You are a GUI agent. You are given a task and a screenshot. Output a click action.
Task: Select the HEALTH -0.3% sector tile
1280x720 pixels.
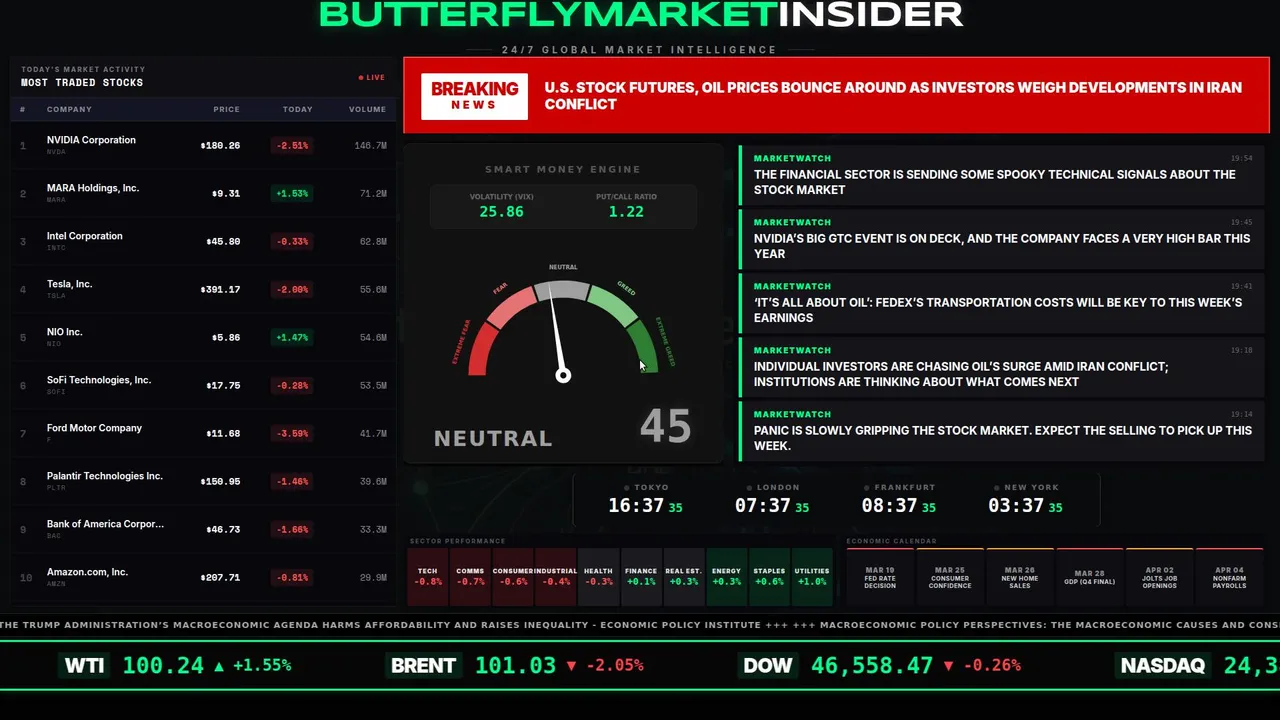coord(598,577)
